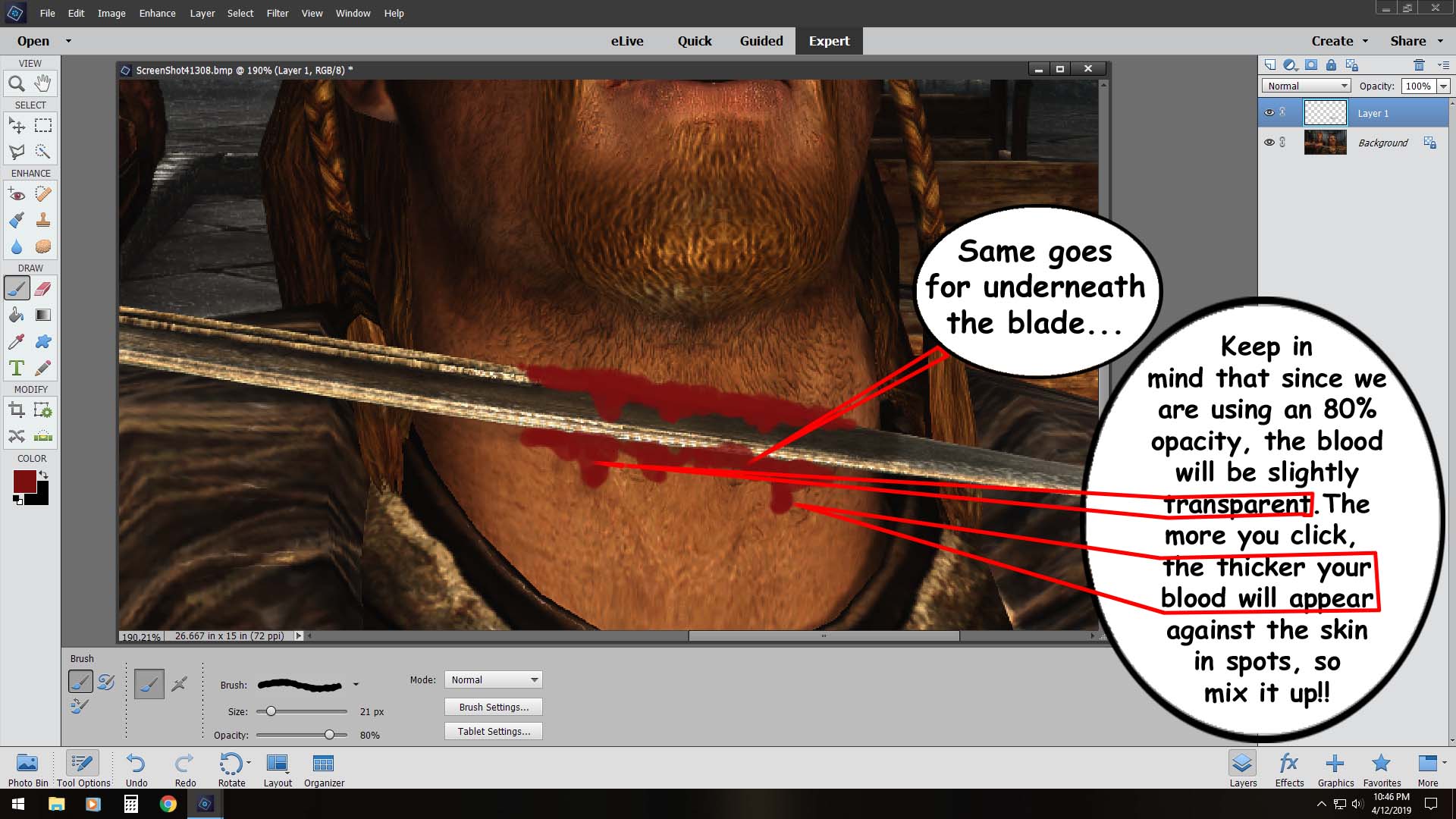Delete layer with trash icon
This screenshot has height=819, width=1456.
1420,65
